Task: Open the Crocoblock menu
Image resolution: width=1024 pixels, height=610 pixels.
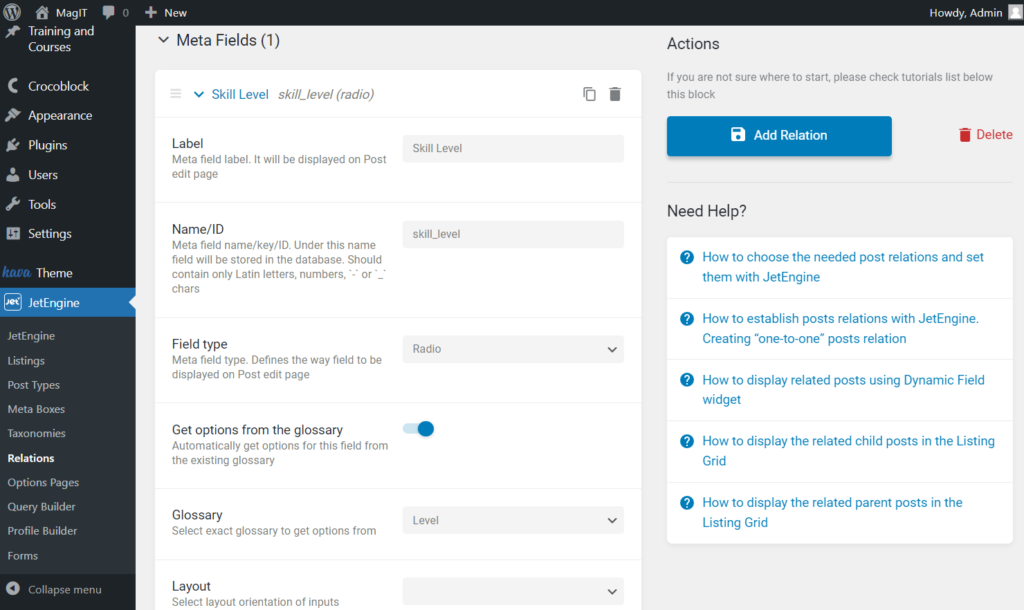Action: click(x=58, y=86)
